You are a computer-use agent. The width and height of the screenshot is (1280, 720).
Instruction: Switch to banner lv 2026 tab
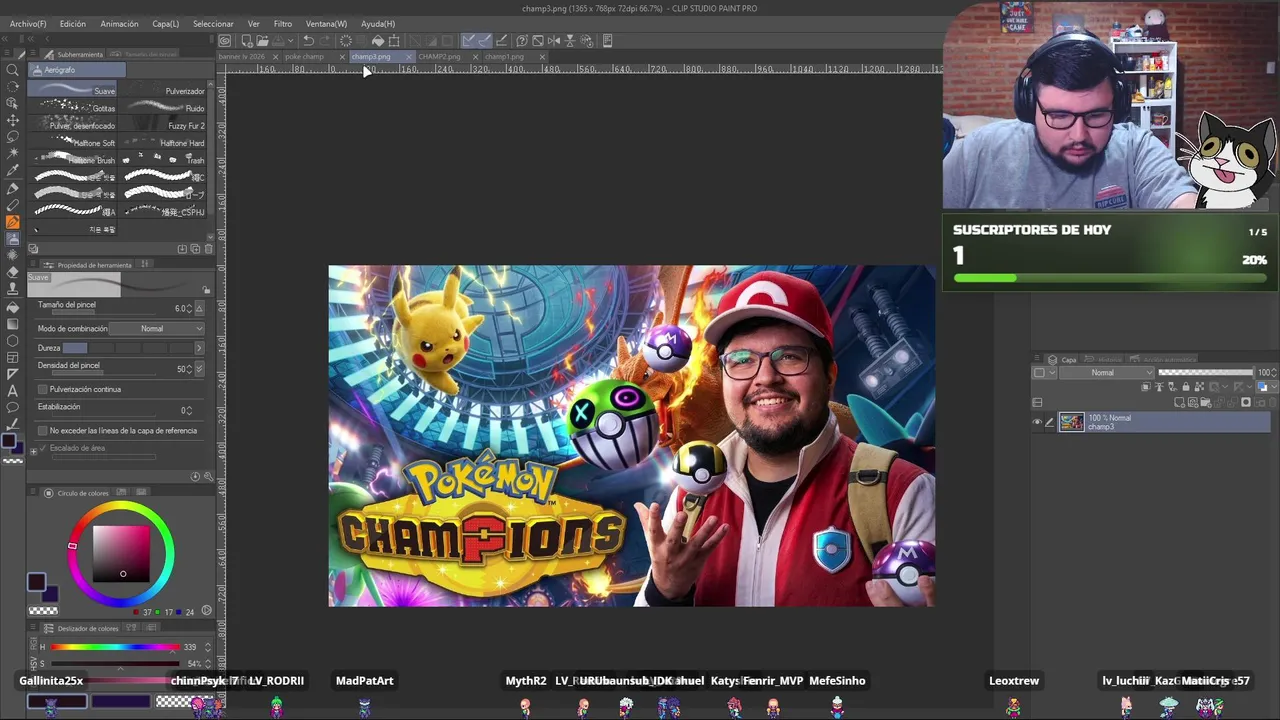tap(242, 57)
